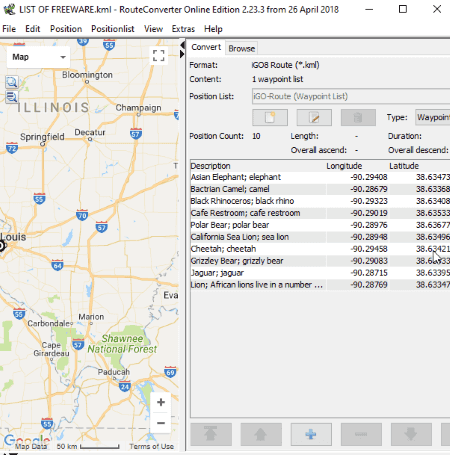Open the File menu
Screen dimensions: 450x455
pos(9,29)
